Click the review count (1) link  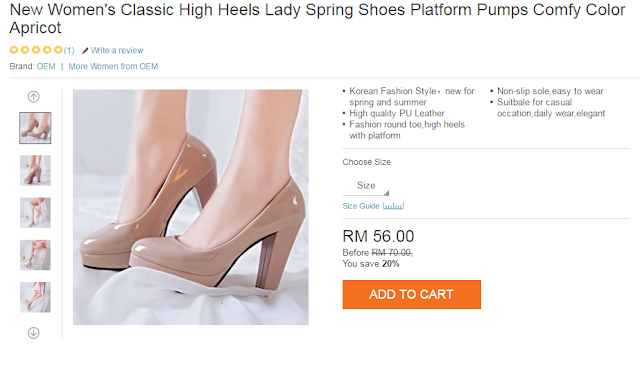point(69,51)
